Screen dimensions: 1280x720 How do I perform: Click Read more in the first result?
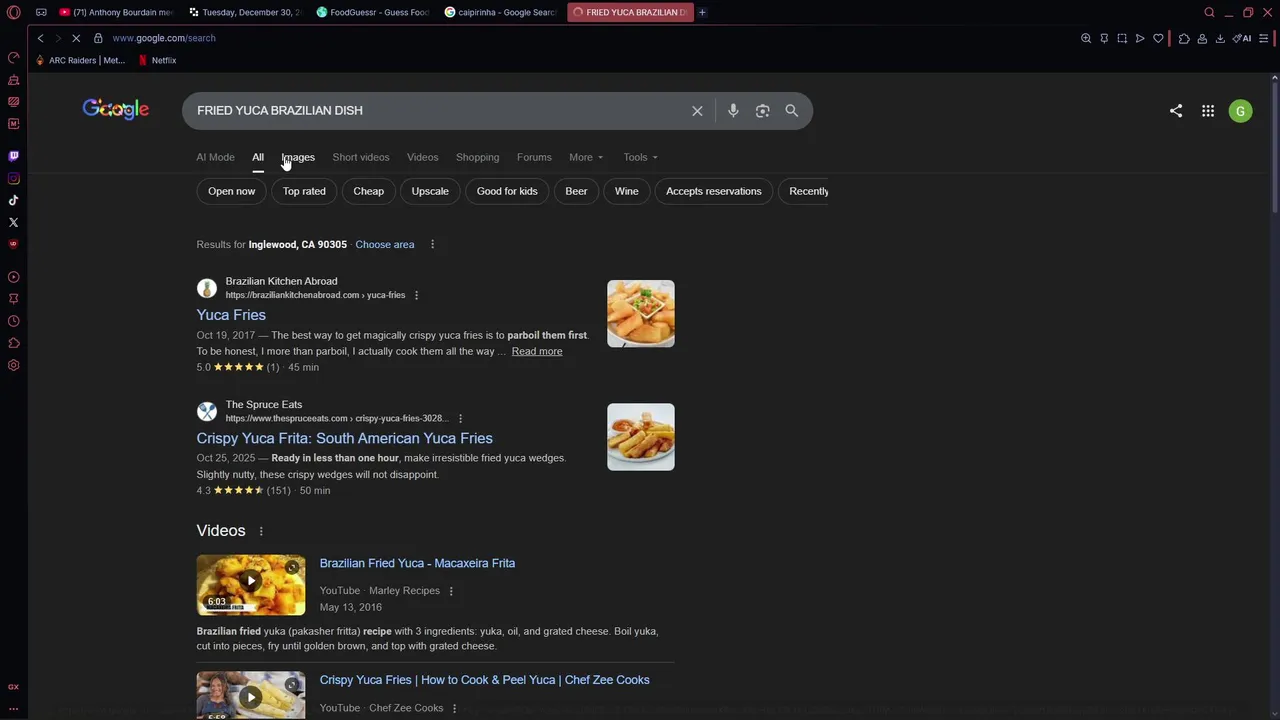537,351
